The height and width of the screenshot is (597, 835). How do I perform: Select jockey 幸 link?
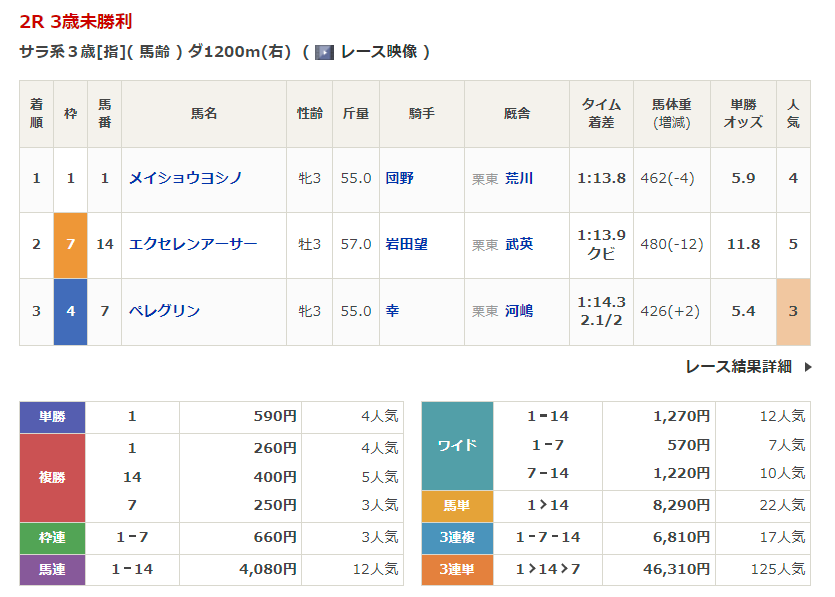392,311
